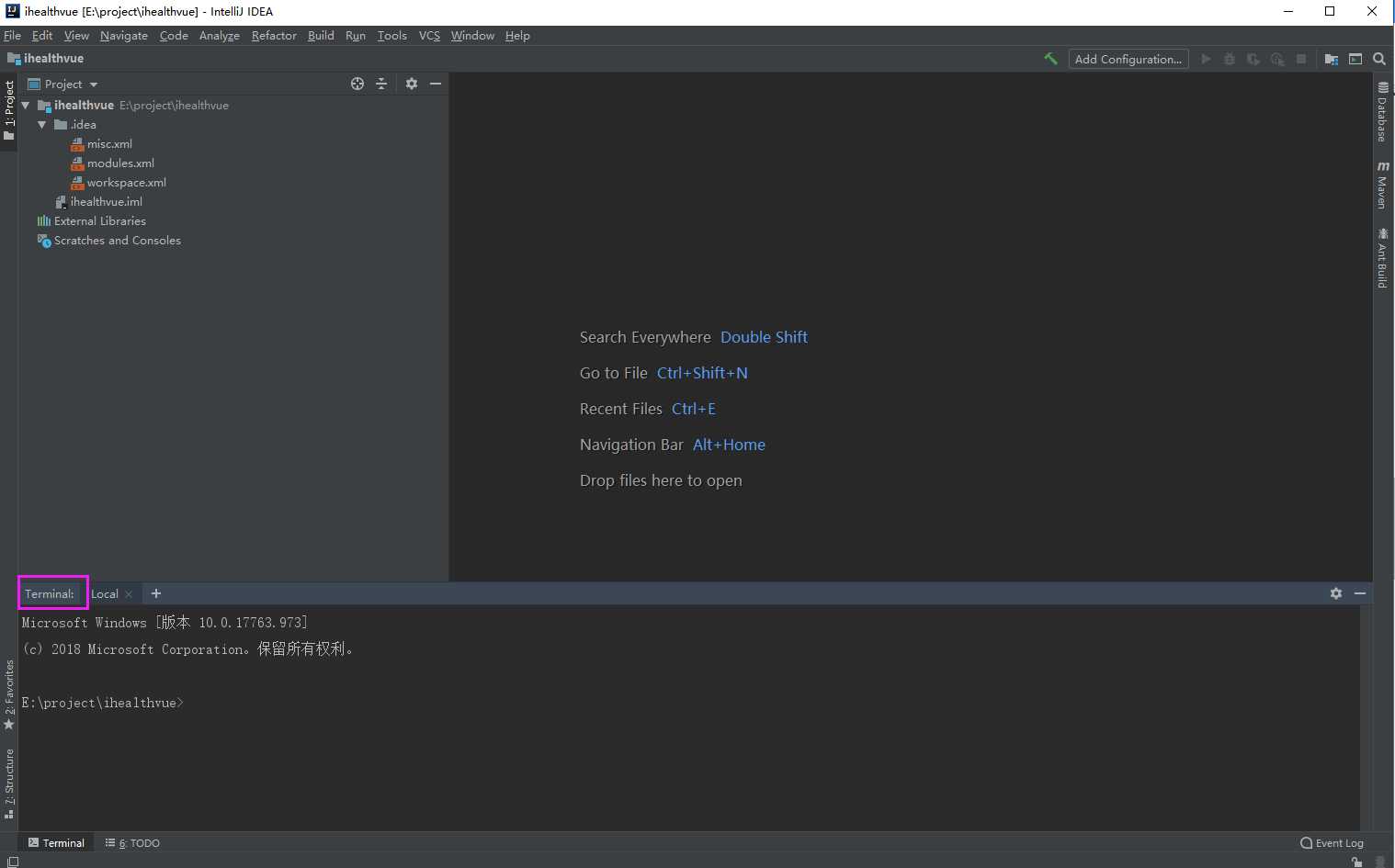Open the Run menu
The image size is (1395, 868).
point(356,35)
